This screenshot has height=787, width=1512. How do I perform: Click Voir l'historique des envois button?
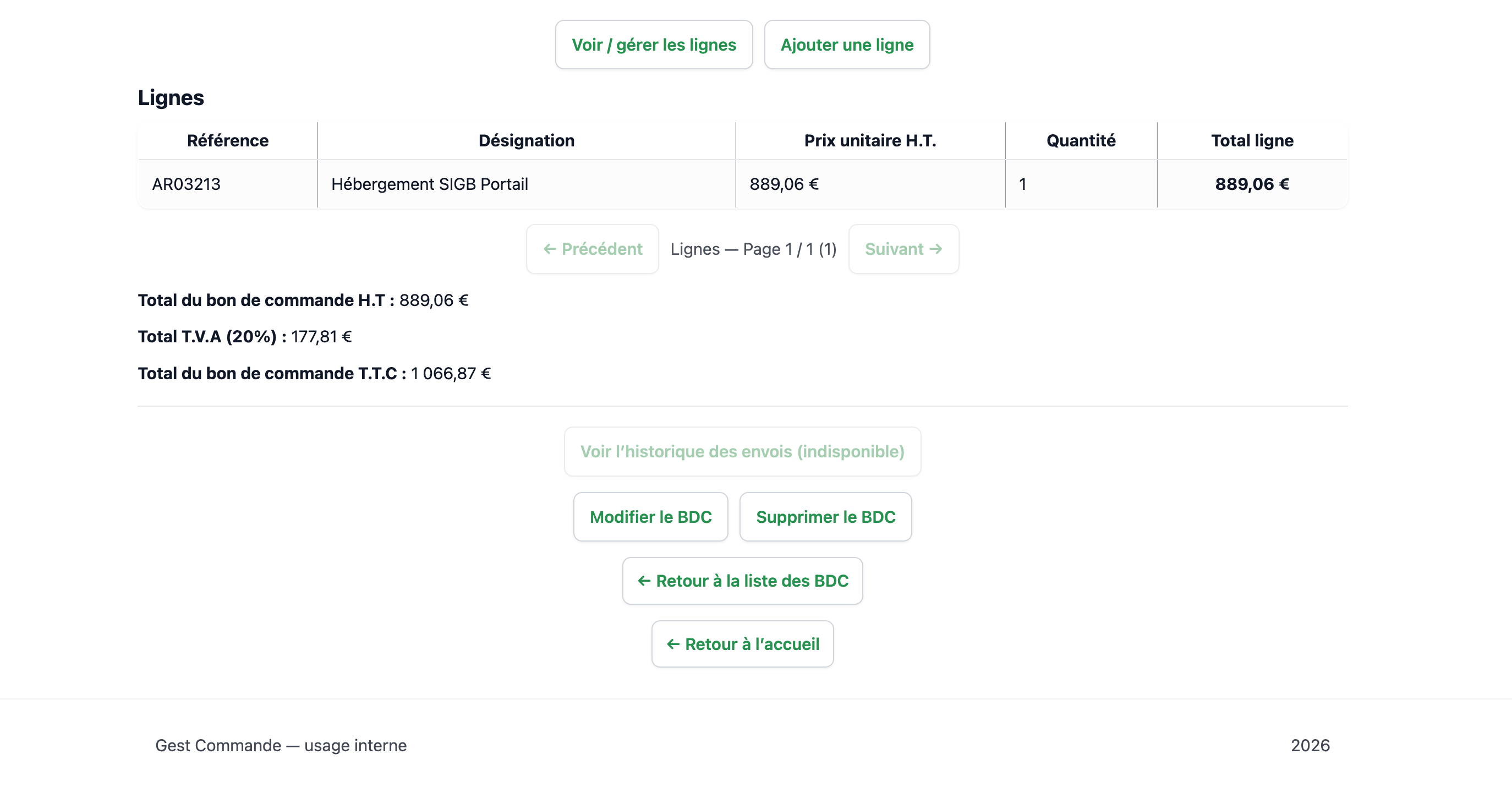point(742,451)
